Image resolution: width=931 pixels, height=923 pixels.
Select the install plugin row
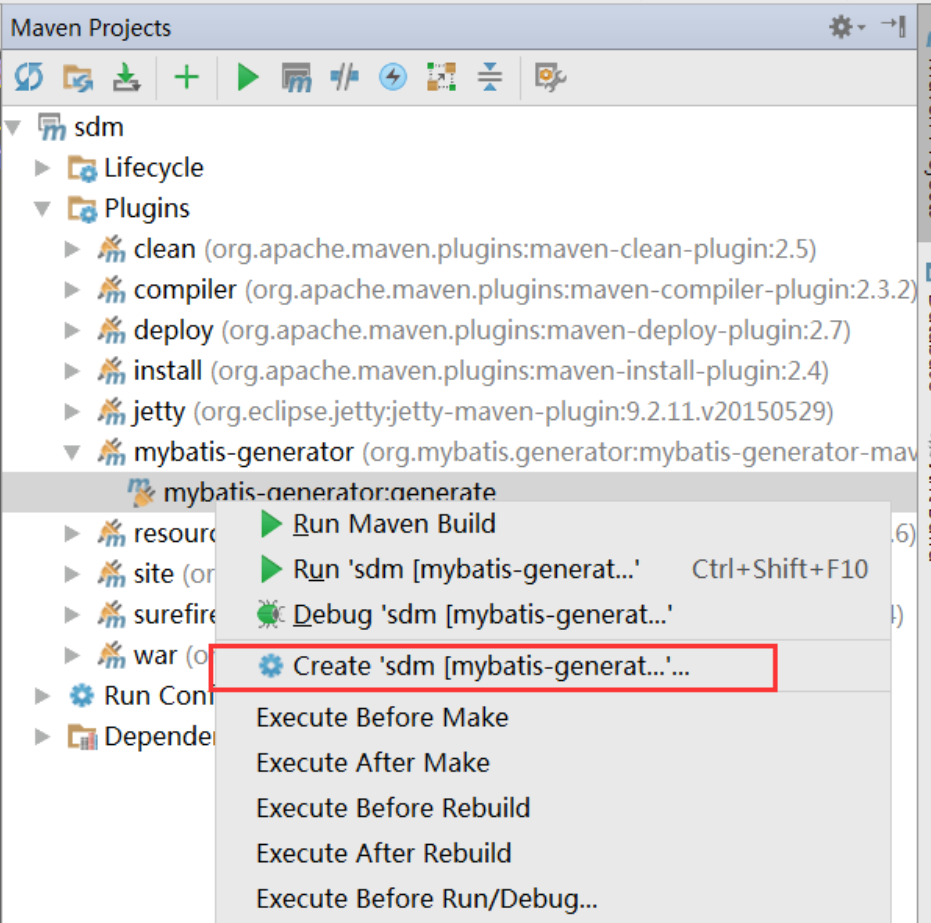[x=460, y=371]
